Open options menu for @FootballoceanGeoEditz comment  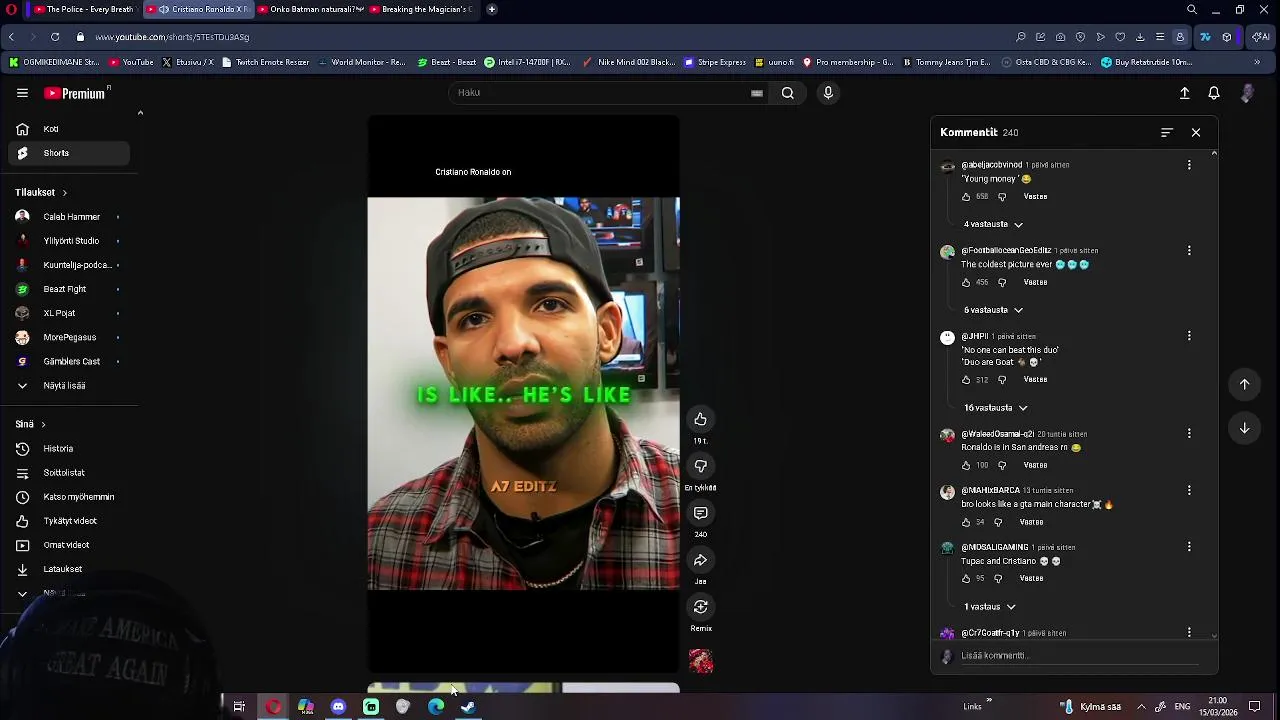point(1189,251)
